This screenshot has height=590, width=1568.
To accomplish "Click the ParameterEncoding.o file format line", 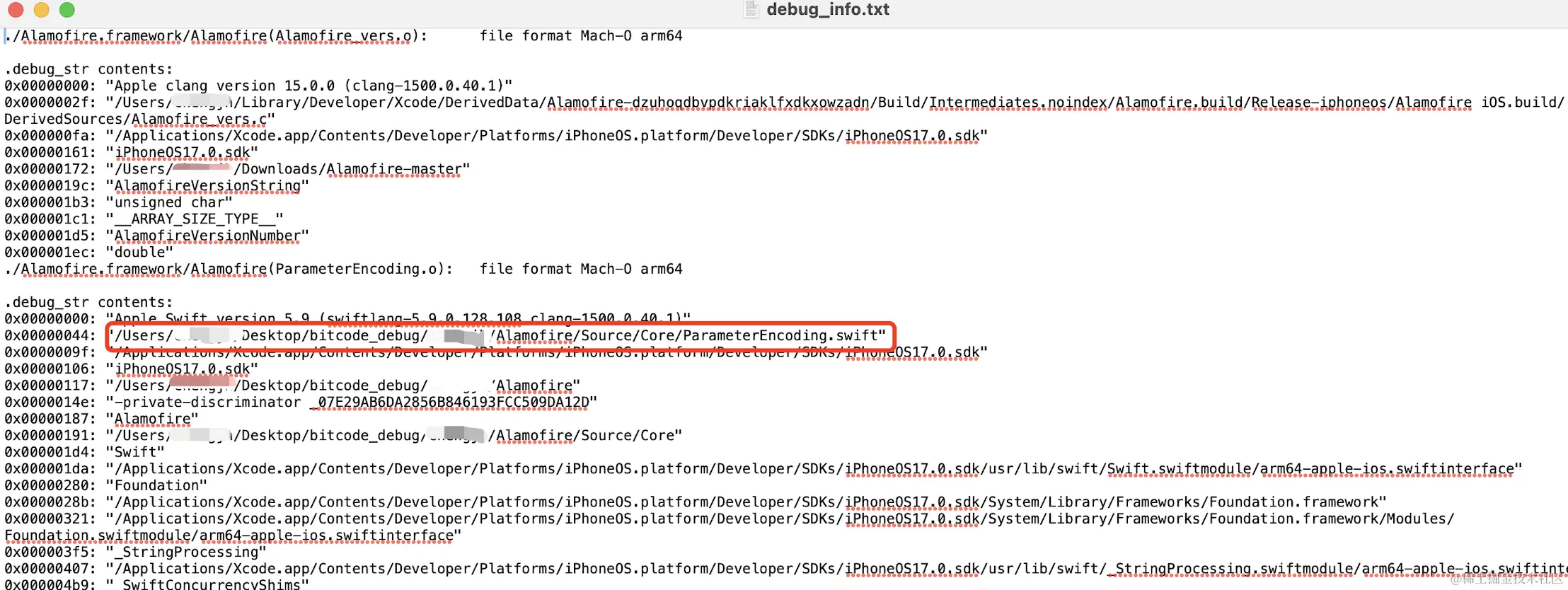I will [x=344, y=269].
